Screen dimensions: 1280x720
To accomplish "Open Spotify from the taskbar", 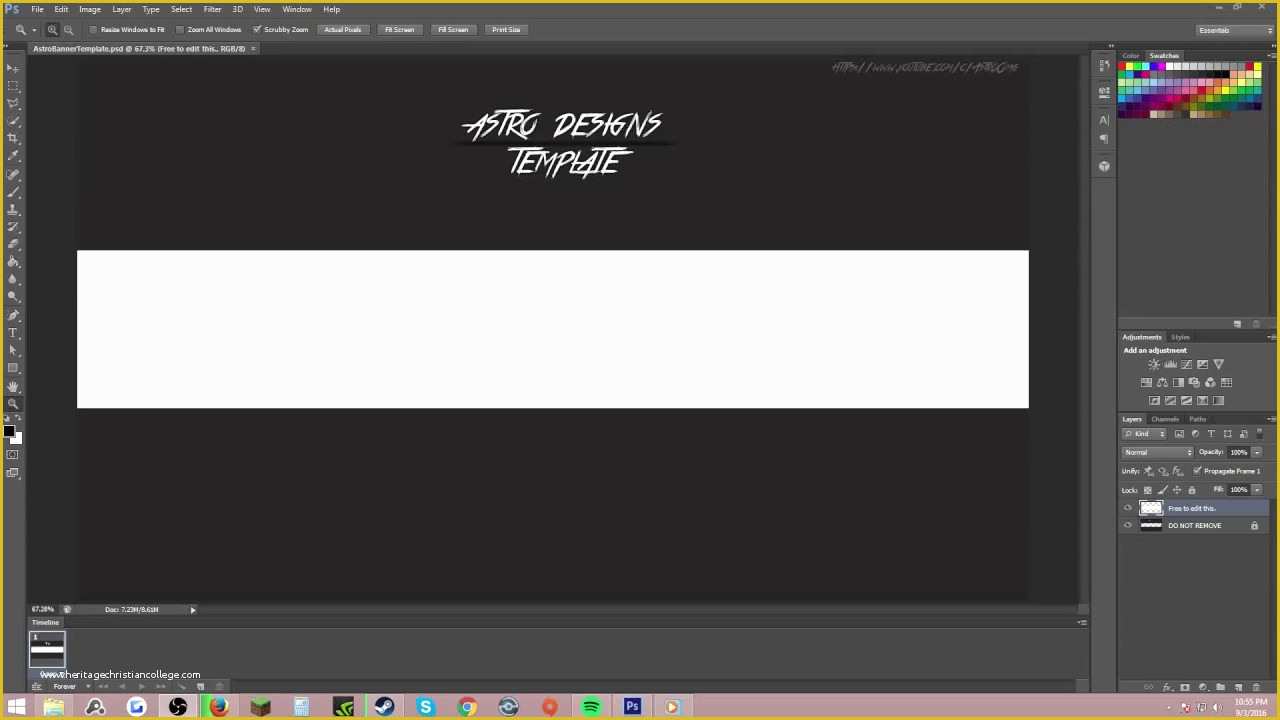I will [591, 708].
